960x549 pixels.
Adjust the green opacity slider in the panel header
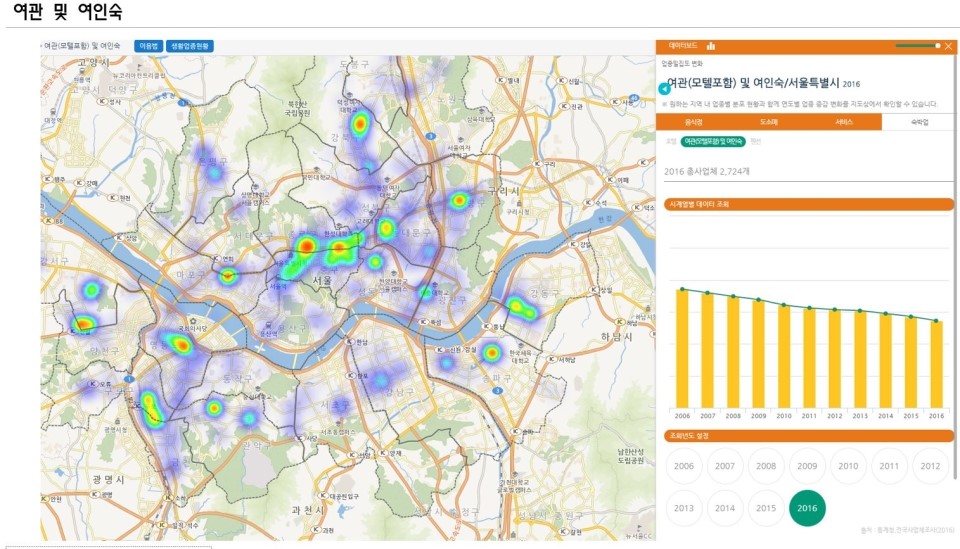[x=917, y=46]
